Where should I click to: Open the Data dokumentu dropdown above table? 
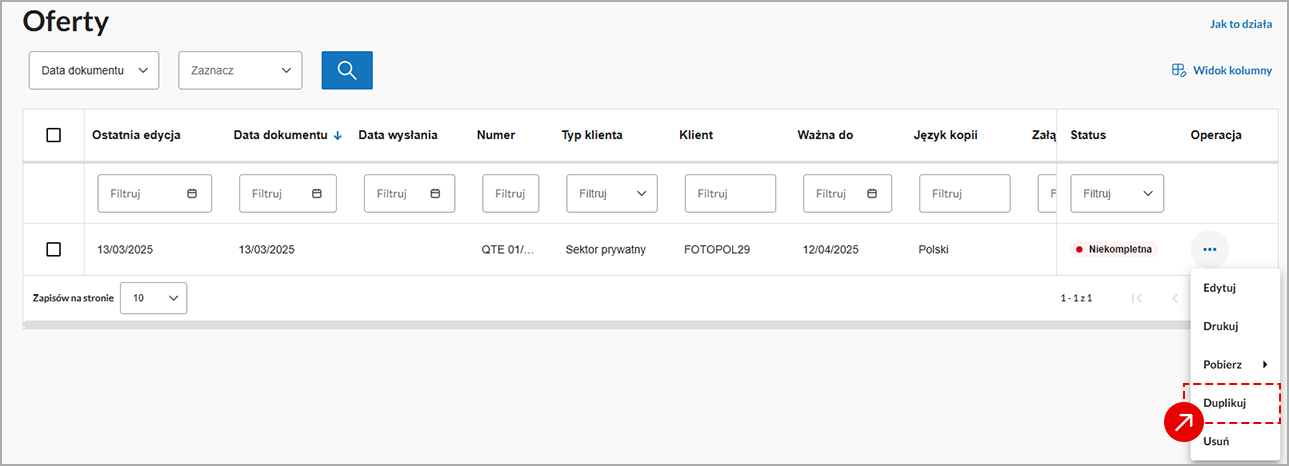(94, 71)
